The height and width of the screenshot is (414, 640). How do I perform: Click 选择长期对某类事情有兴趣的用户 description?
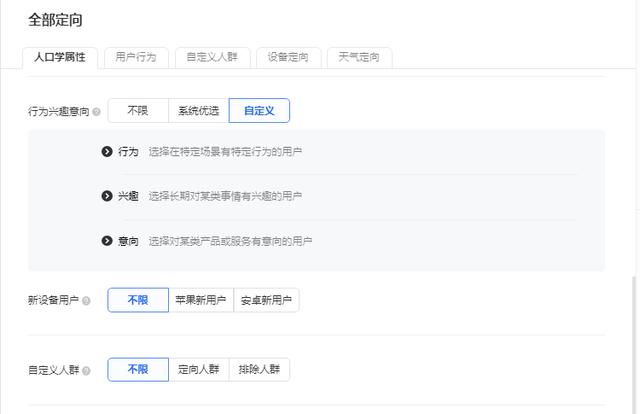click(225, 196)
